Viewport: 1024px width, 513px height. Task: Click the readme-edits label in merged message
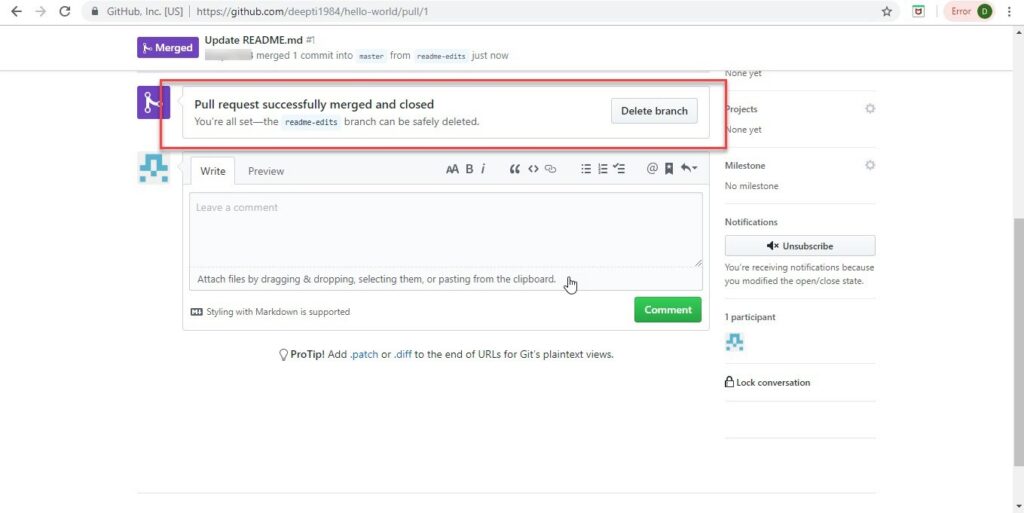[x=311, y=122]
